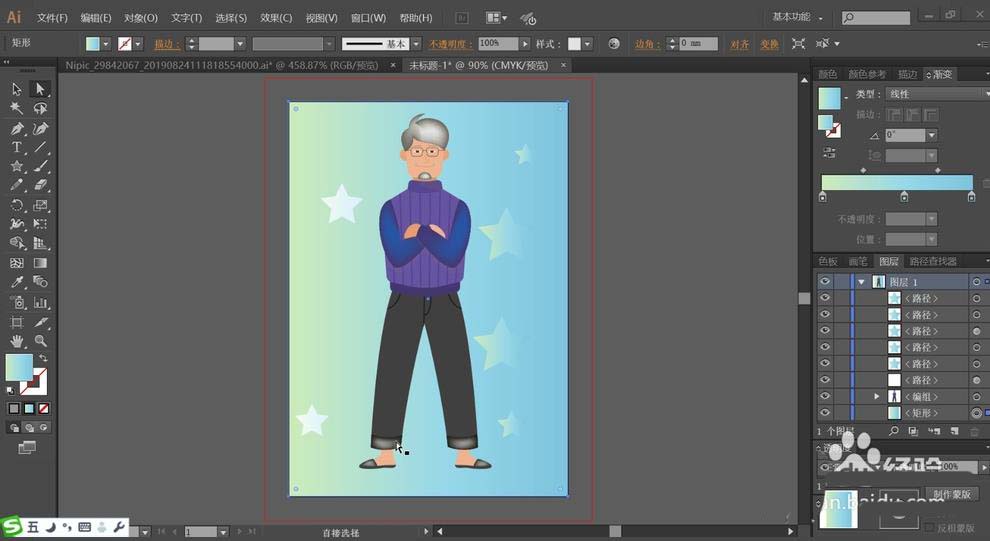Click the 对齐 link in control bar
The width and height of the screenshot is (990, 541).
pos(739,44)
